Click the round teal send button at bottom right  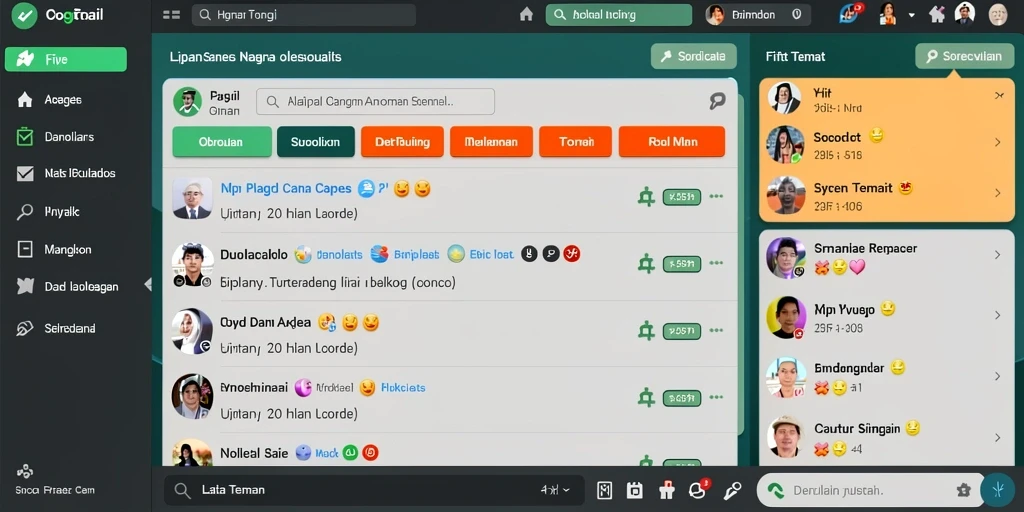pos(997,490)
